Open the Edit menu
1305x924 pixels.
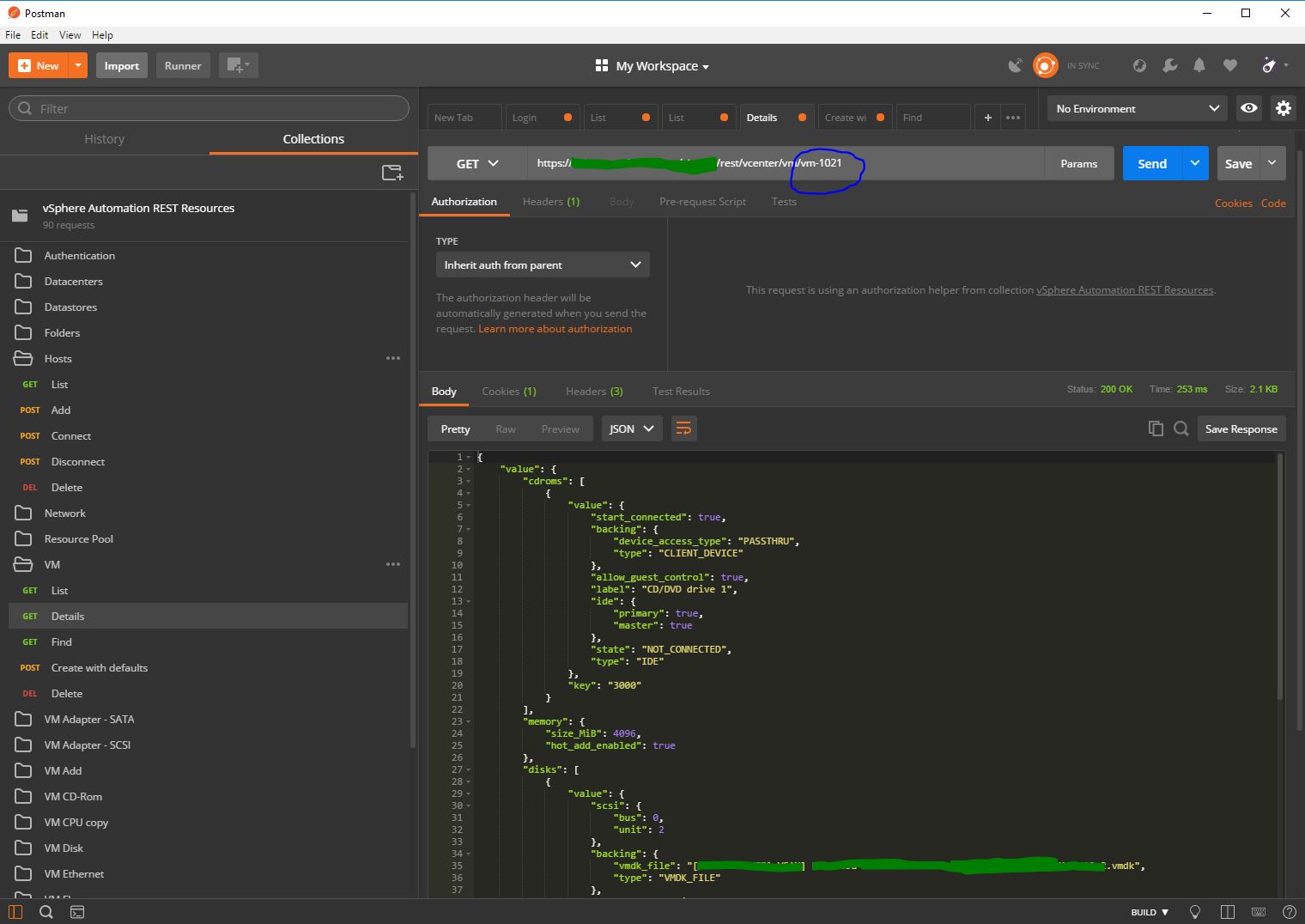click(x=39, y=35)
